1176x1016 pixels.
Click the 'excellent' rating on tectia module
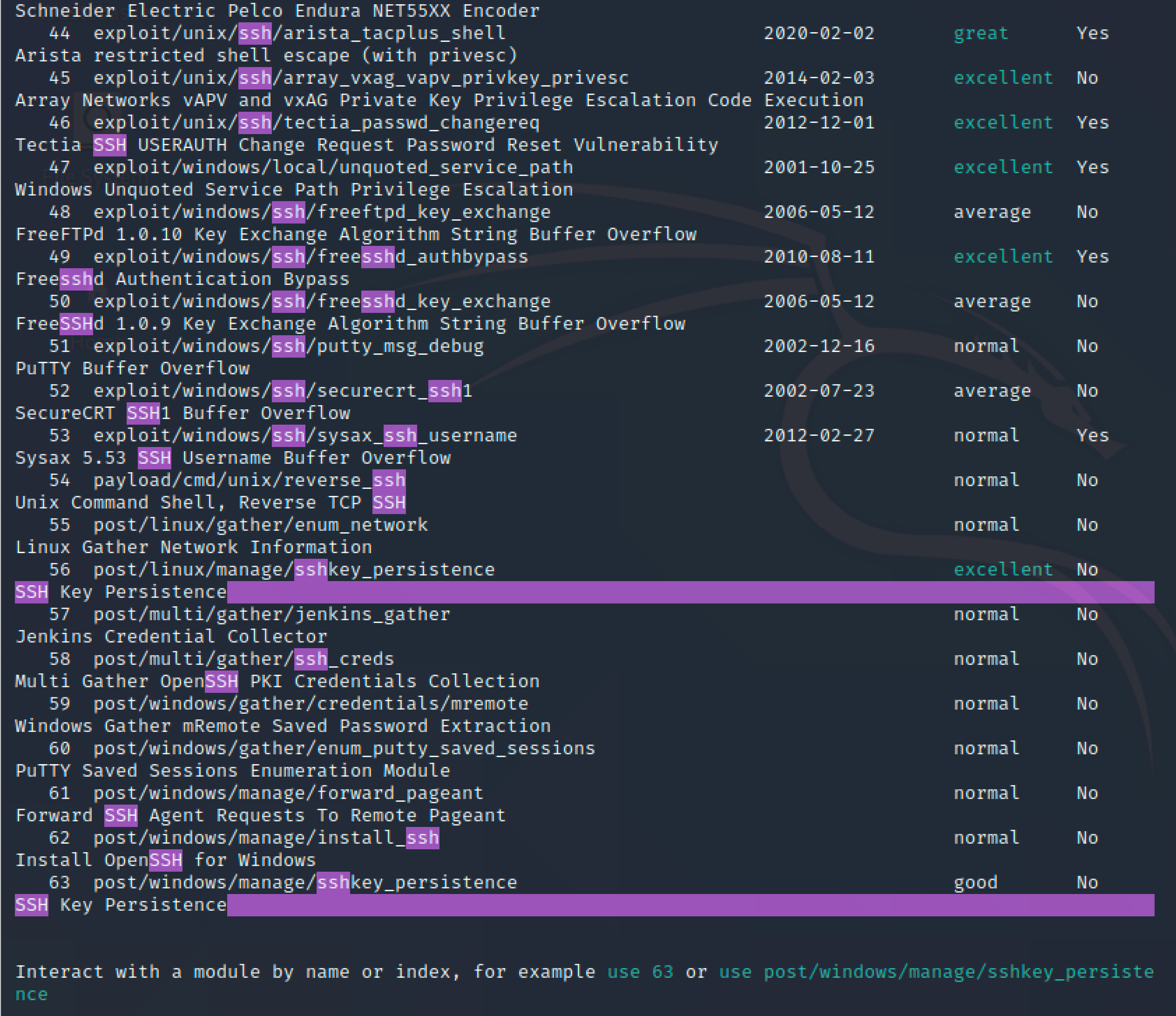click(1003, 122)
